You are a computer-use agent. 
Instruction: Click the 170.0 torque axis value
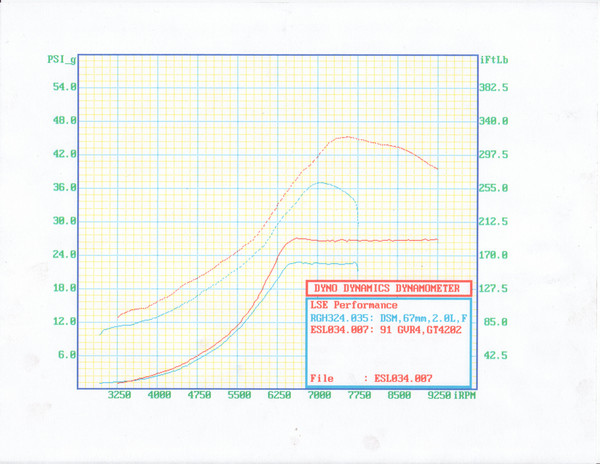click(x=494, y=255)
